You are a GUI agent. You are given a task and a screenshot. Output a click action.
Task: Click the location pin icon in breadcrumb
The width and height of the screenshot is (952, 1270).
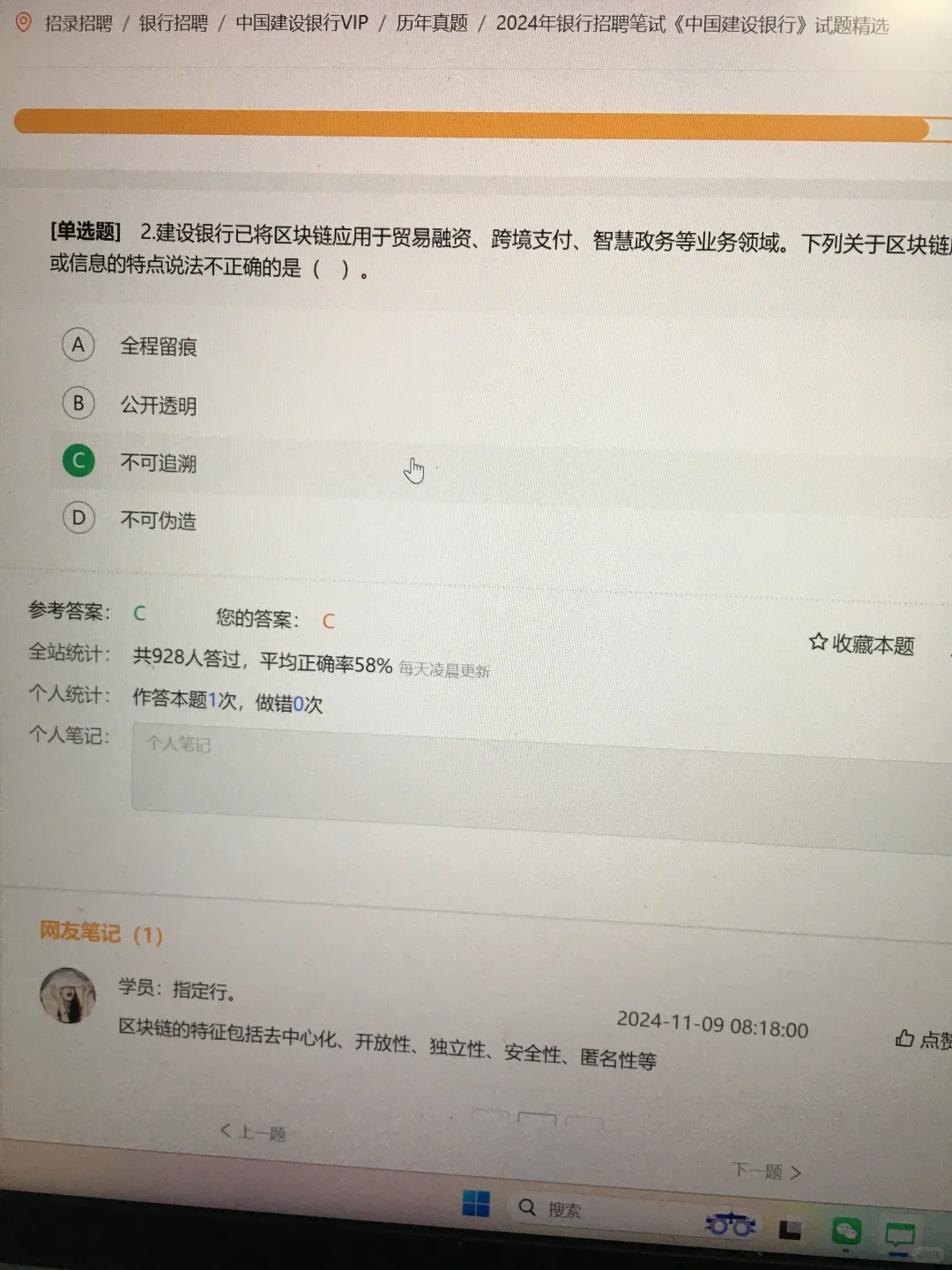pos(24,22)
